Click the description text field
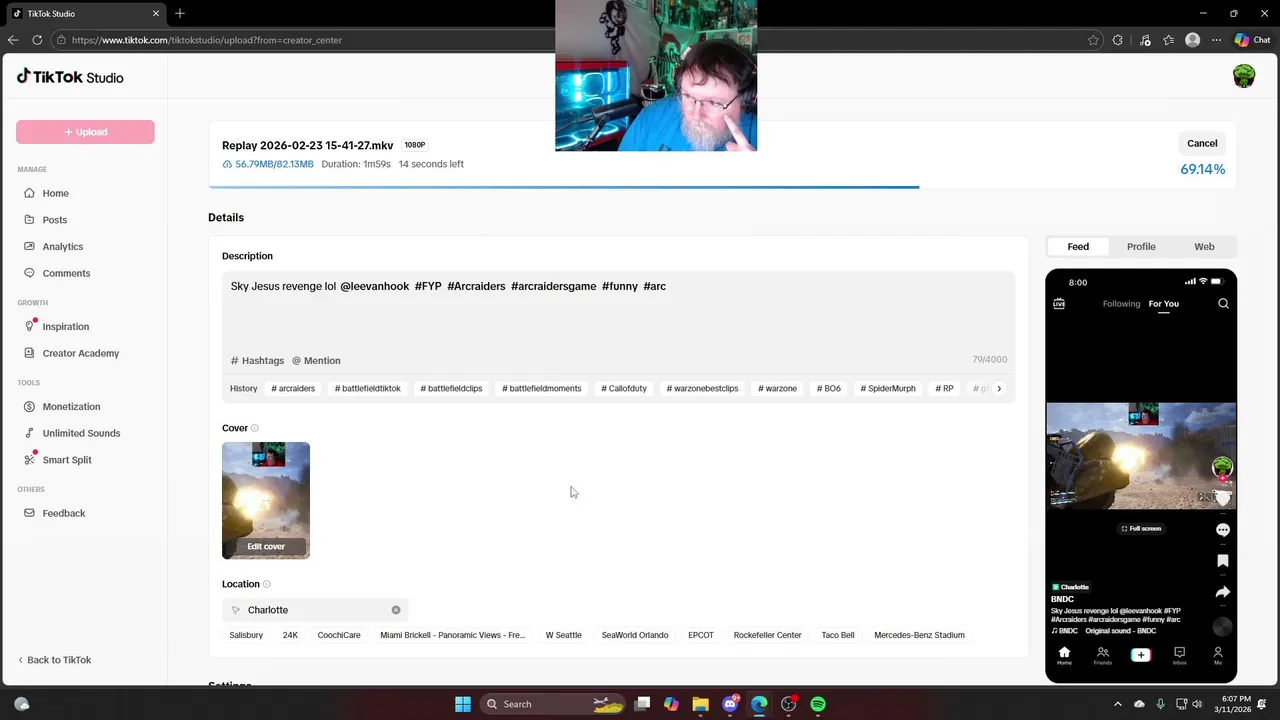 618,310
